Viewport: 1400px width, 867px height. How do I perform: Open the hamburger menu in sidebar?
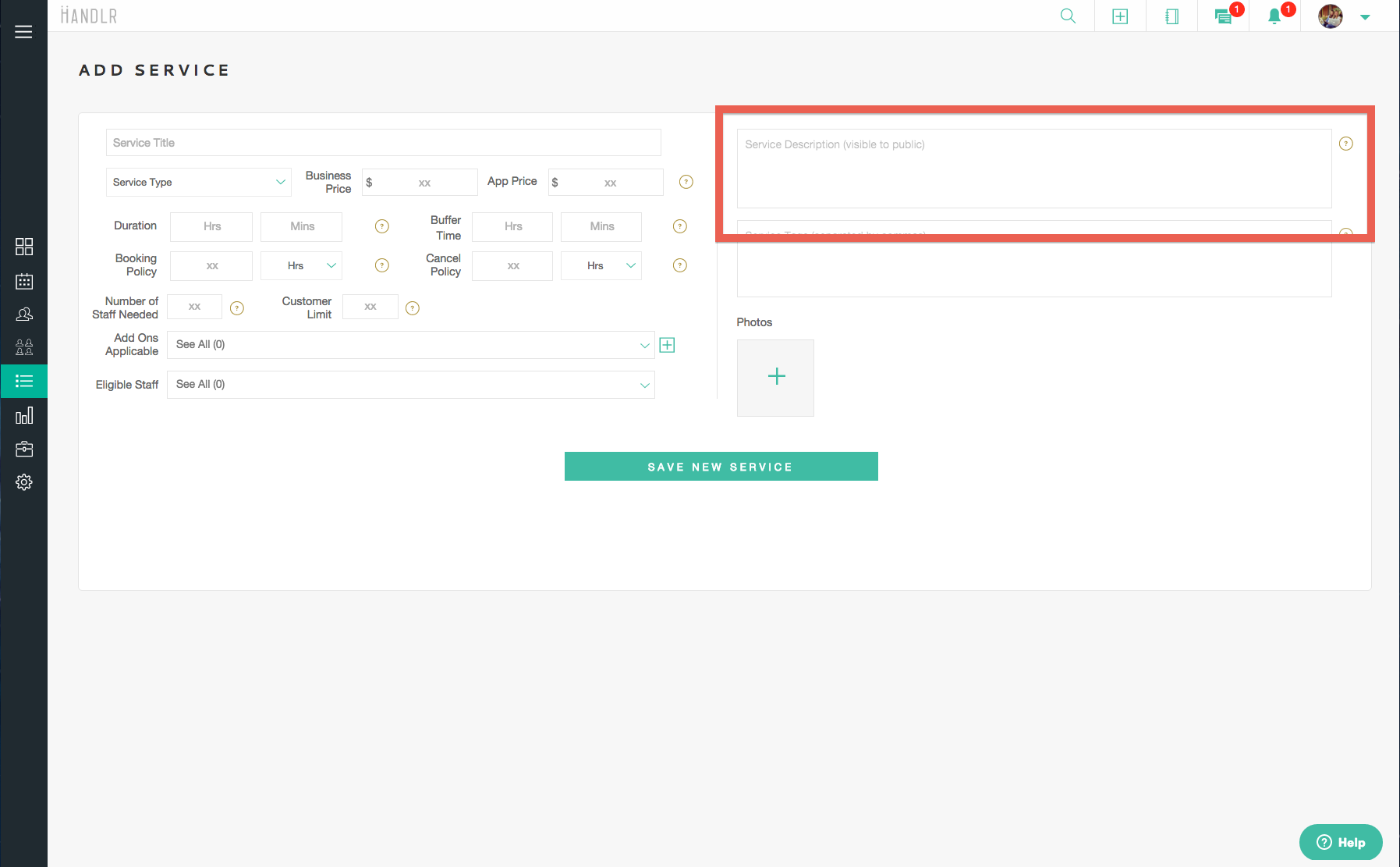[23, 32]
